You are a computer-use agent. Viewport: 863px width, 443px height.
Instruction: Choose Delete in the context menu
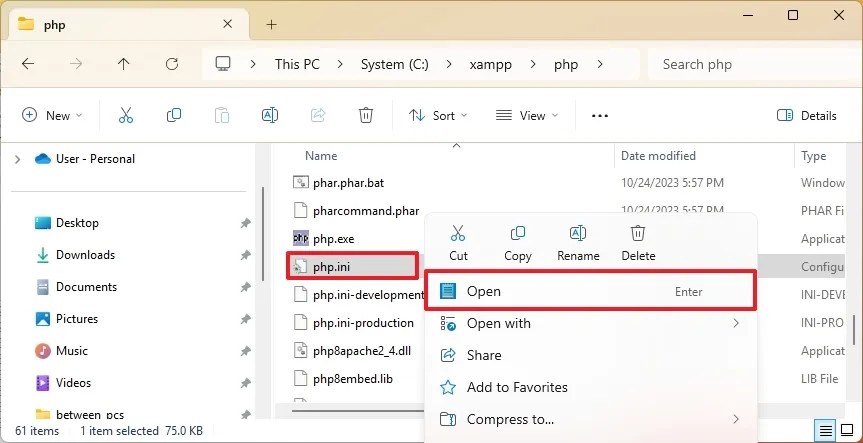(x=638, y=242)
